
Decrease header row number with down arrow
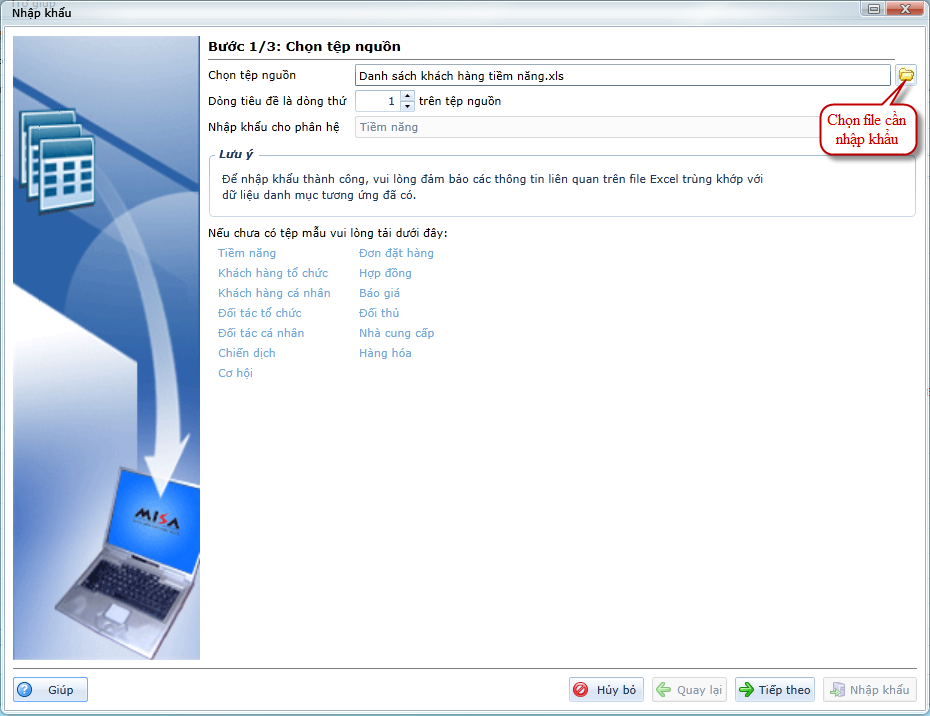click(x=407, y=105)
